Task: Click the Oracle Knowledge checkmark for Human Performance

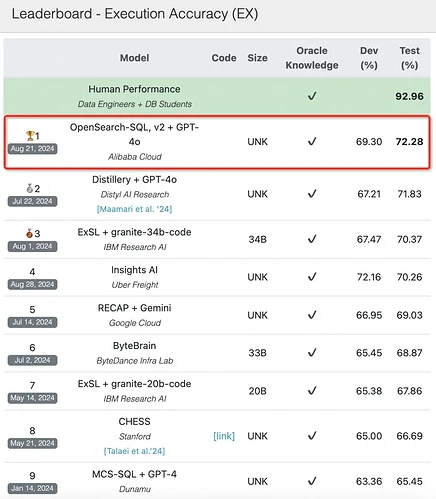Action: [x=312, y=96]
